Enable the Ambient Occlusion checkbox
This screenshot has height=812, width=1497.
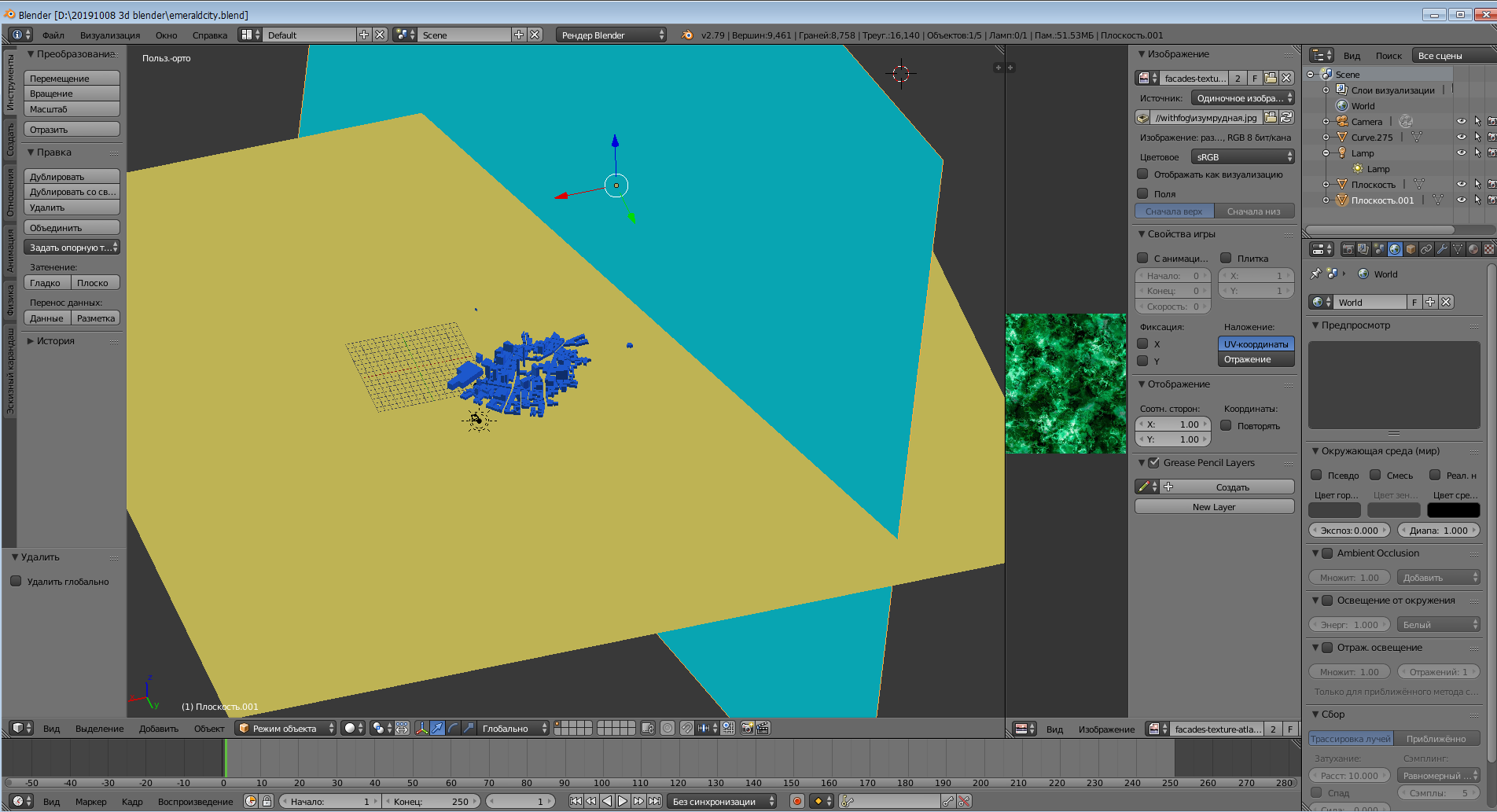(1327, 553)
